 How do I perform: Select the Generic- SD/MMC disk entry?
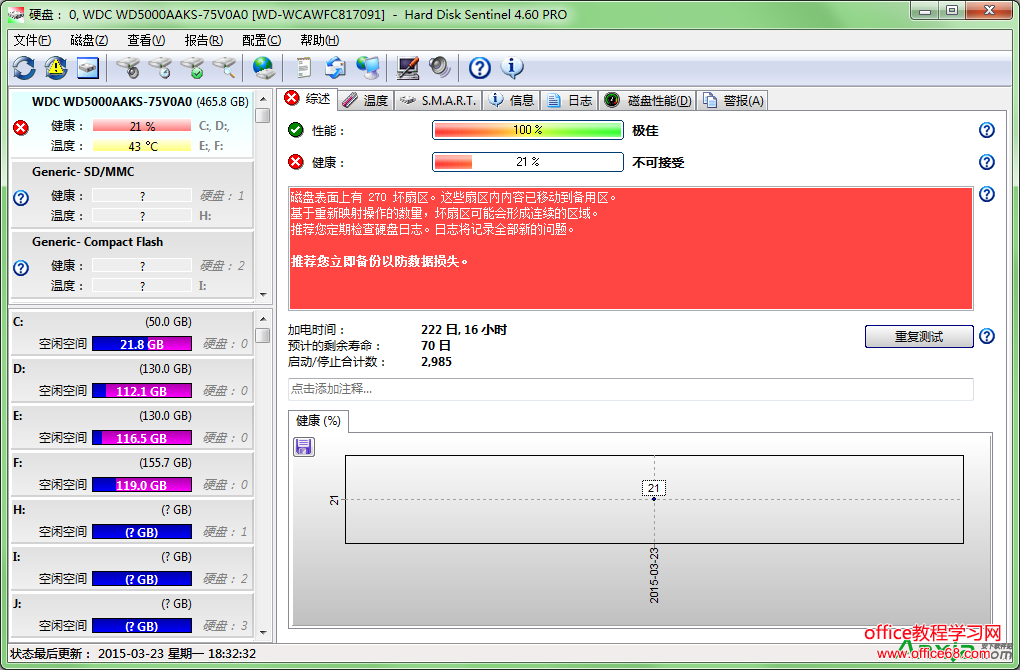[132, 194]
